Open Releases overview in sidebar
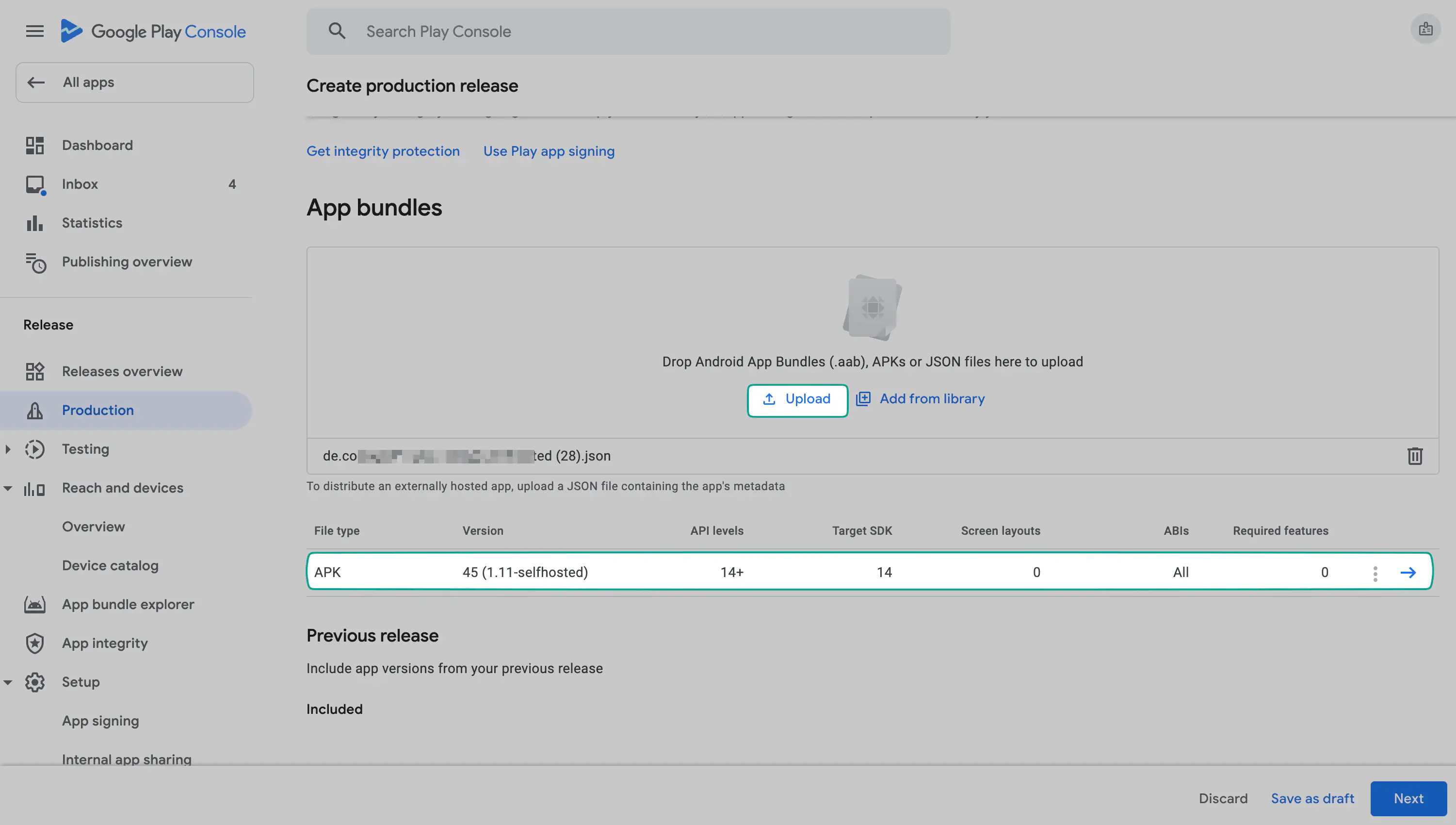Viewport: 1456px width, 825px height. click(122, 371)
